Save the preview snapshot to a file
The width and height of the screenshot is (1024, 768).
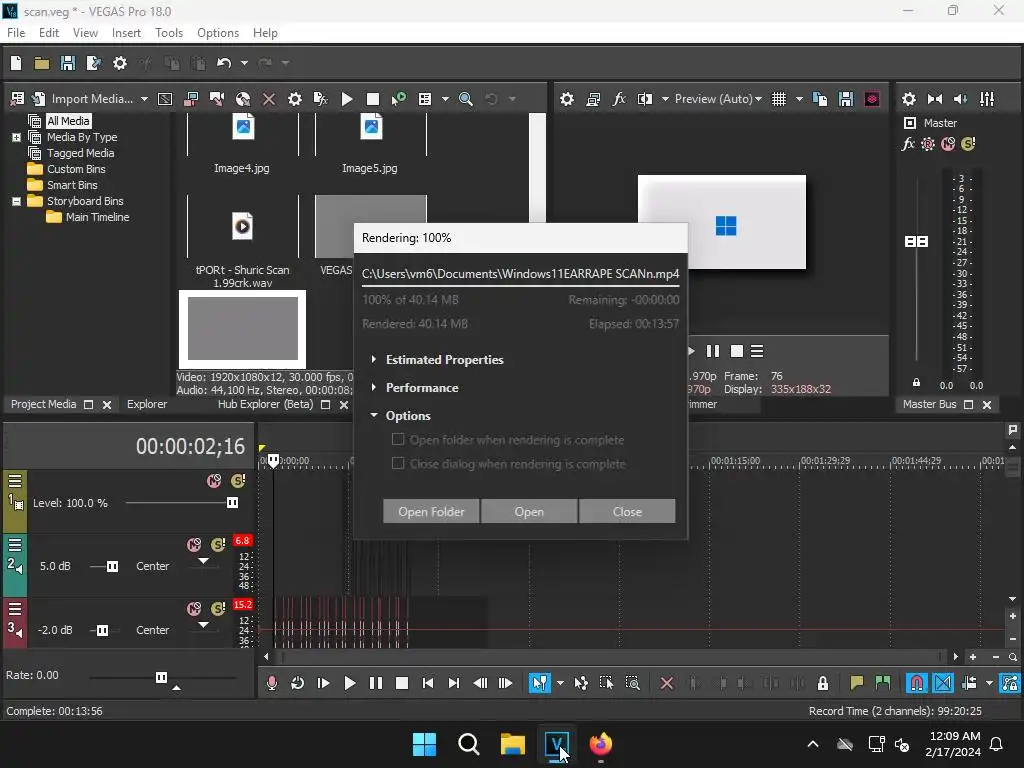click(x=846, y=99)
